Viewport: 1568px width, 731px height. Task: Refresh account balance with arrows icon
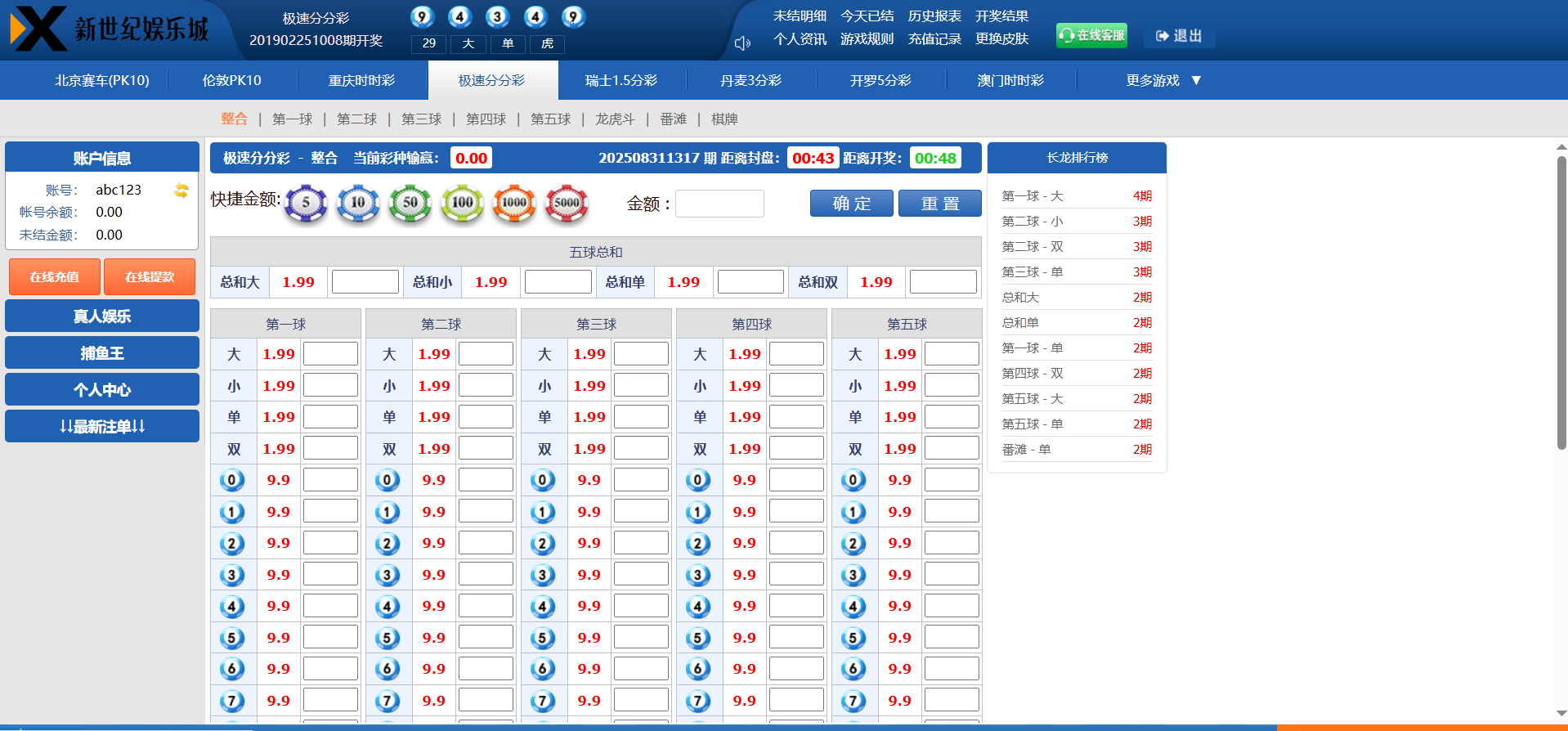(181, 191)
